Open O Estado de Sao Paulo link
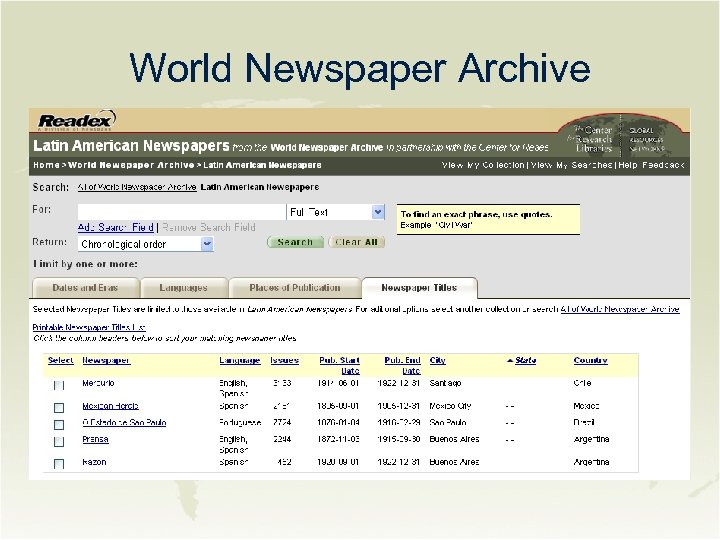The height and width of the screenshot is (540, 720). tap(124, 422)
